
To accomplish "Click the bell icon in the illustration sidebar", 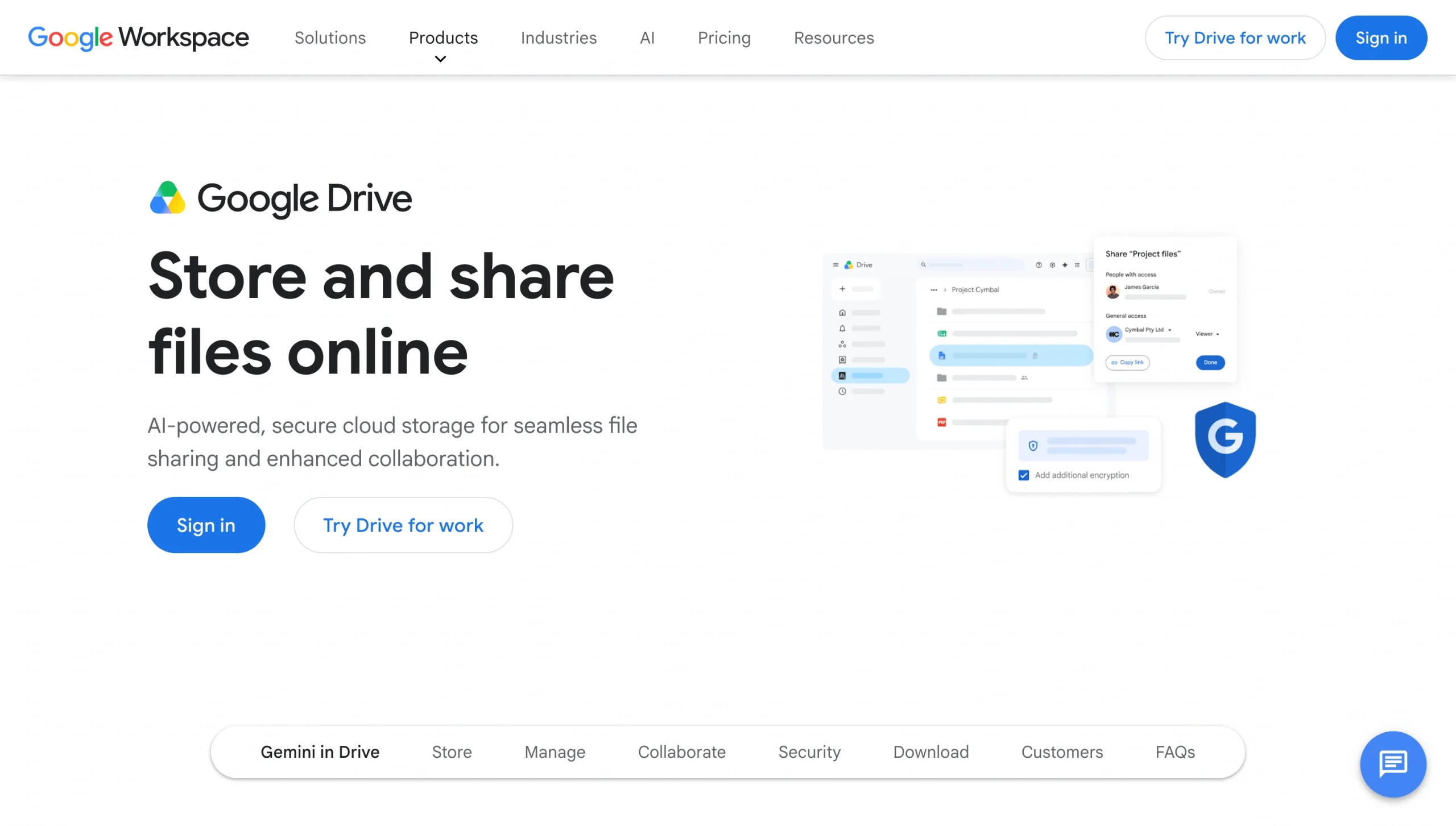I will 842,328.
